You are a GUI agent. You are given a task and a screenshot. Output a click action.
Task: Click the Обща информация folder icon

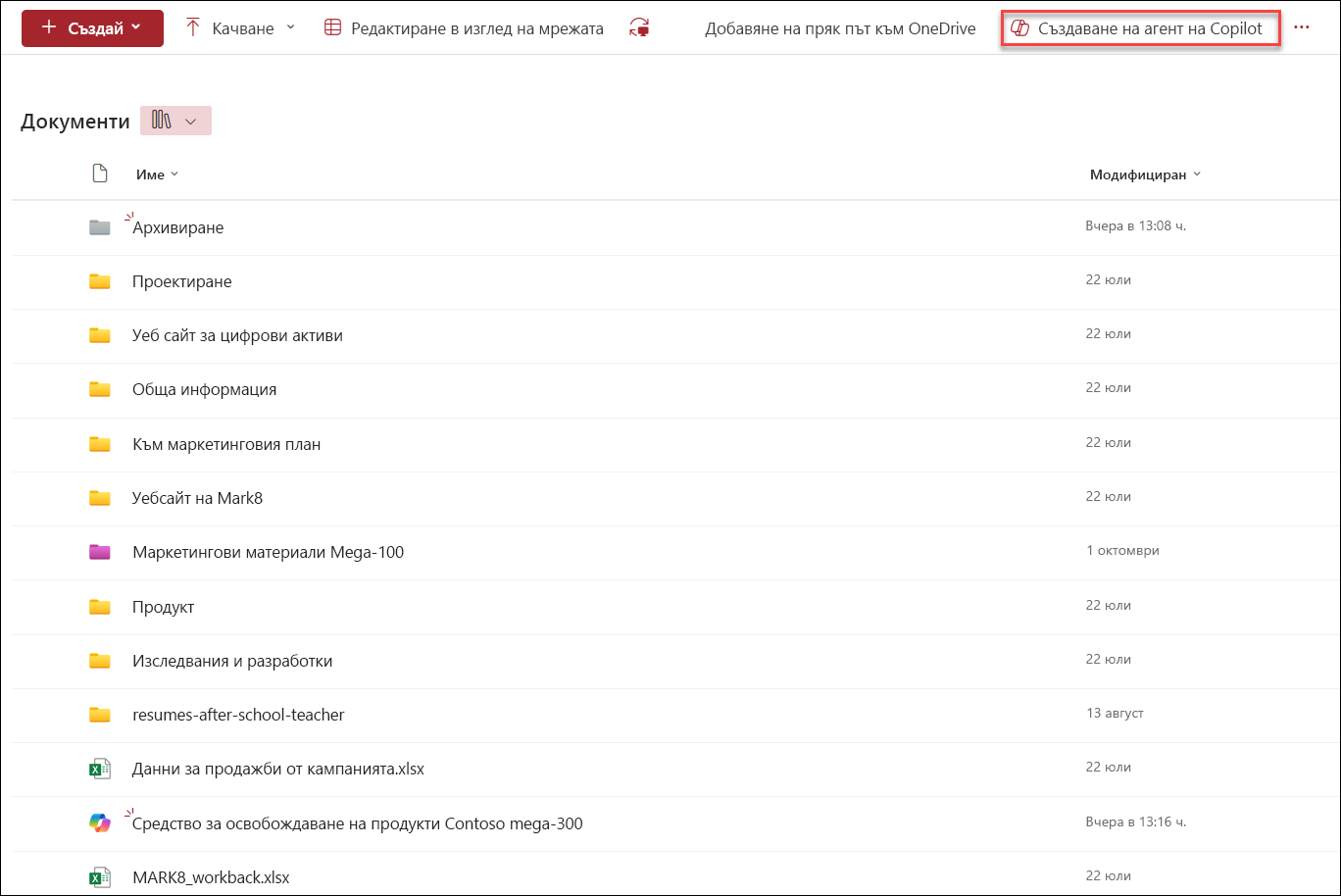[99, 389]
